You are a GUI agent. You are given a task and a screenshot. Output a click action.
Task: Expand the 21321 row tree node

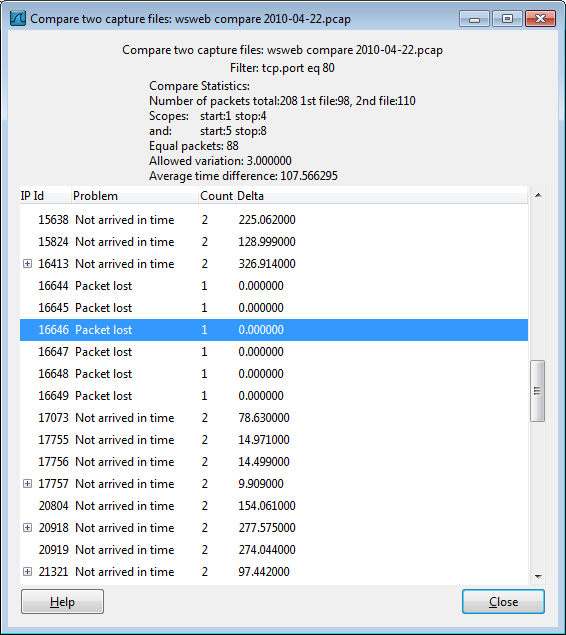point(27,572)
